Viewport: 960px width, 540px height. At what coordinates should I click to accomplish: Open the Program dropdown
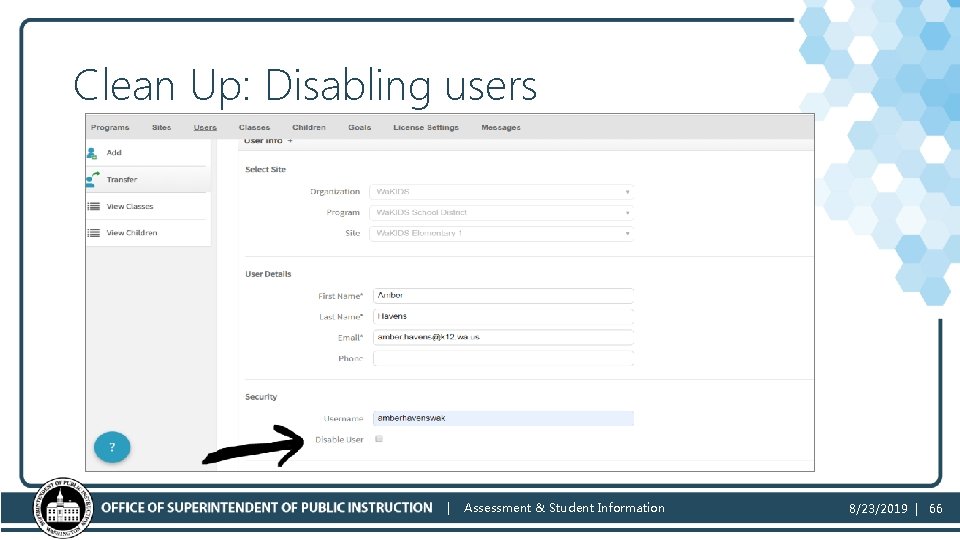[501, 212]
